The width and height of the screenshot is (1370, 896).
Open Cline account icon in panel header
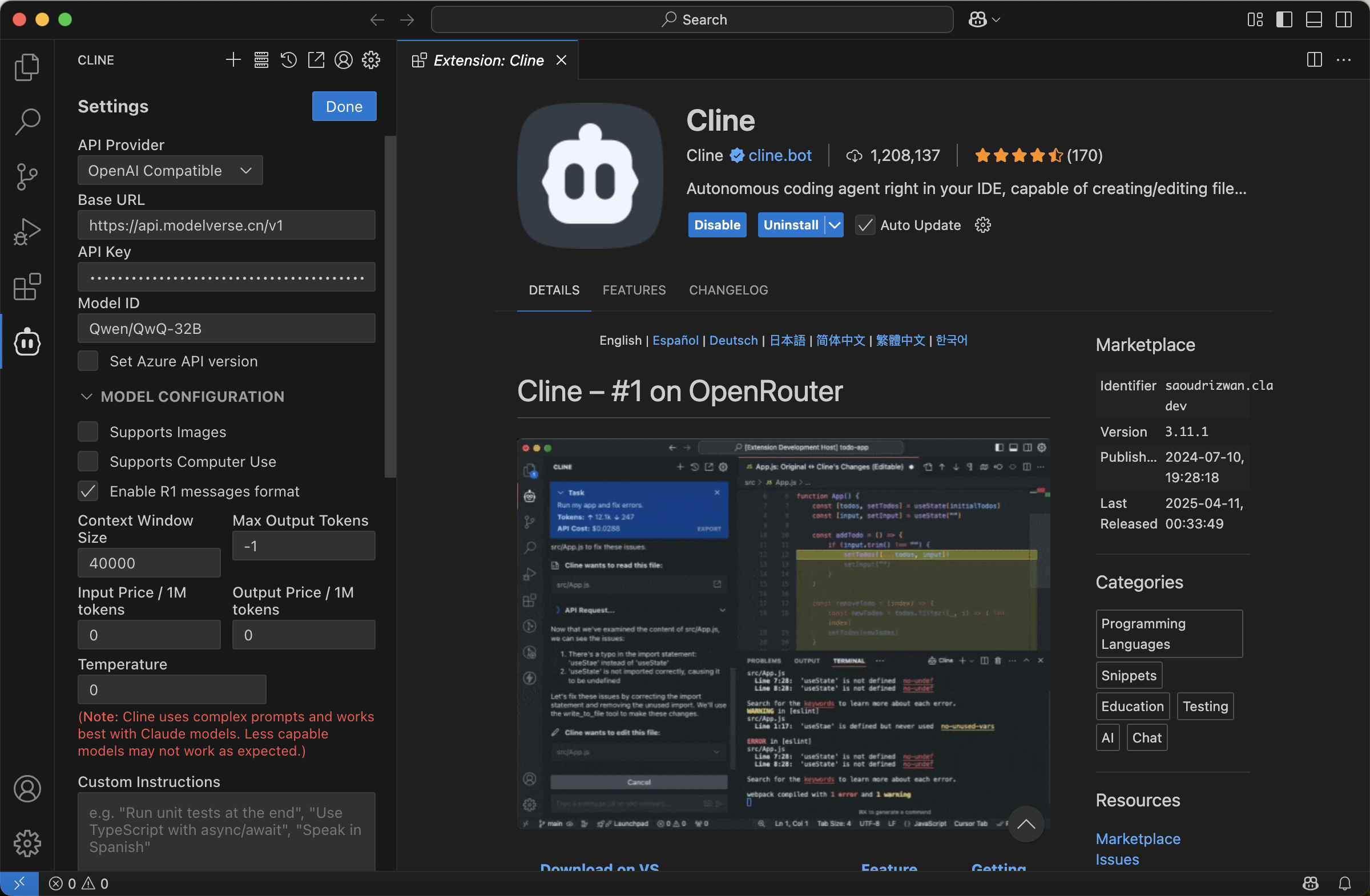click(344, 60)
